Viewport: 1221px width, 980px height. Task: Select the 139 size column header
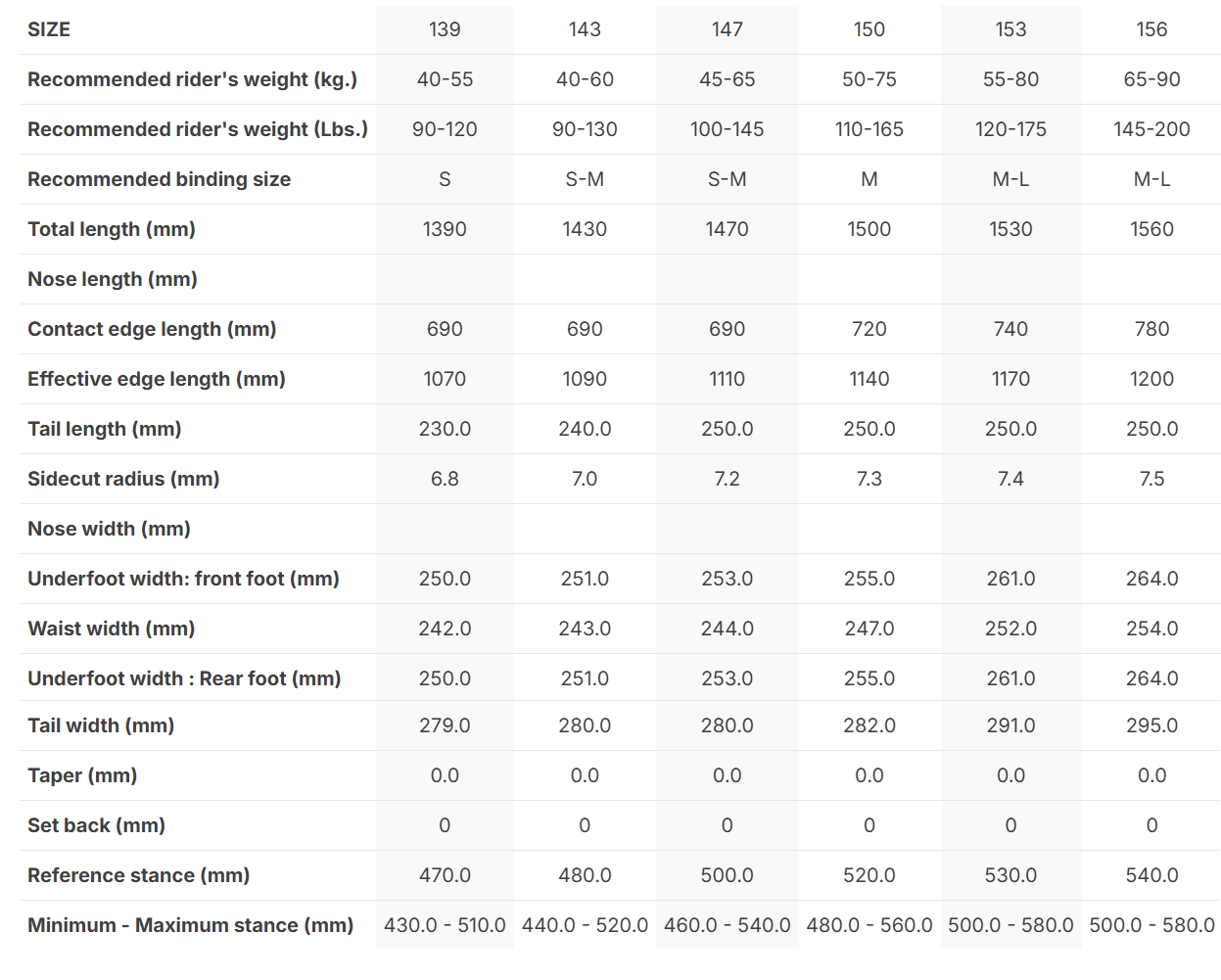tap(445, 29)
